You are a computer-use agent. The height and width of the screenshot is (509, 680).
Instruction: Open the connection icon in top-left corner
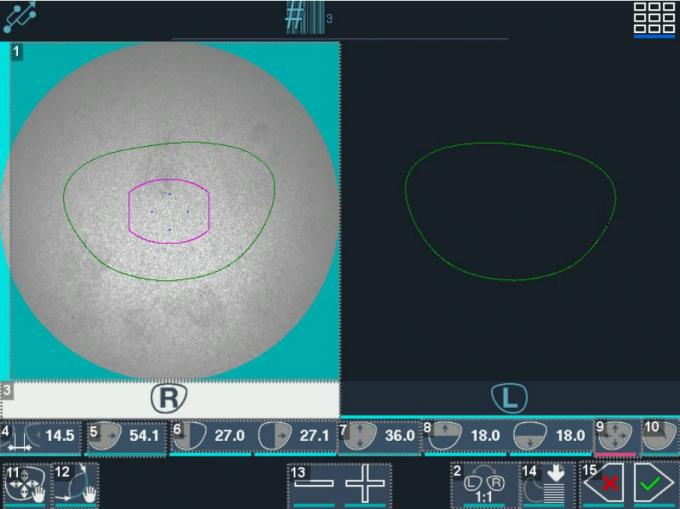(20, 17)
